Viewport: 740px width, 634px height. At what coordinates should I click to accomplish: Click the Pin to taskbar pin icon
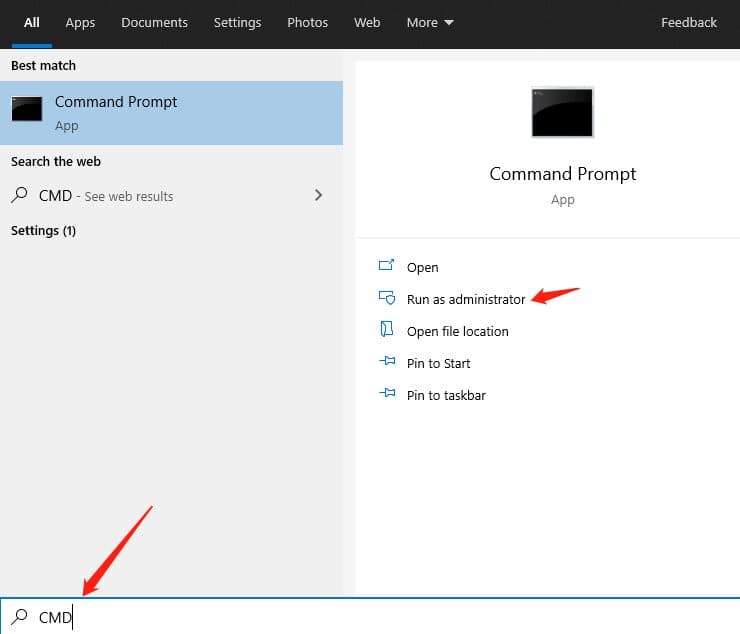pos(387,393)
